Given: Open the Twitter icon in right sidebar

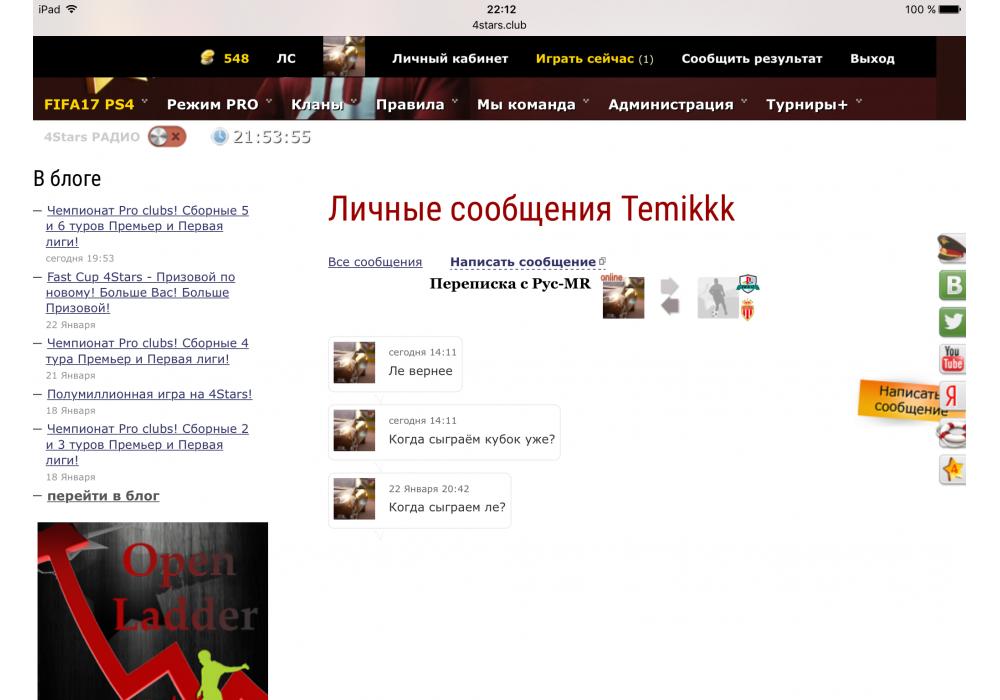Looking at the screenshot, I should coord(952,321).
